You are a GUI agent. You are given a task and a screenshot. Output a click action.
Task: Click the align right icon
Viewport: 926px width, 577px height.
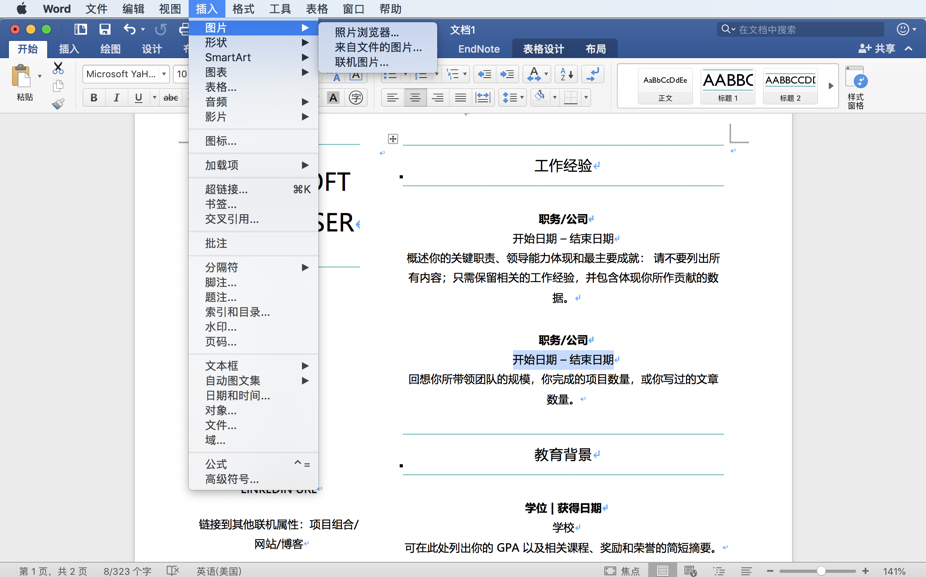(438, 97)
